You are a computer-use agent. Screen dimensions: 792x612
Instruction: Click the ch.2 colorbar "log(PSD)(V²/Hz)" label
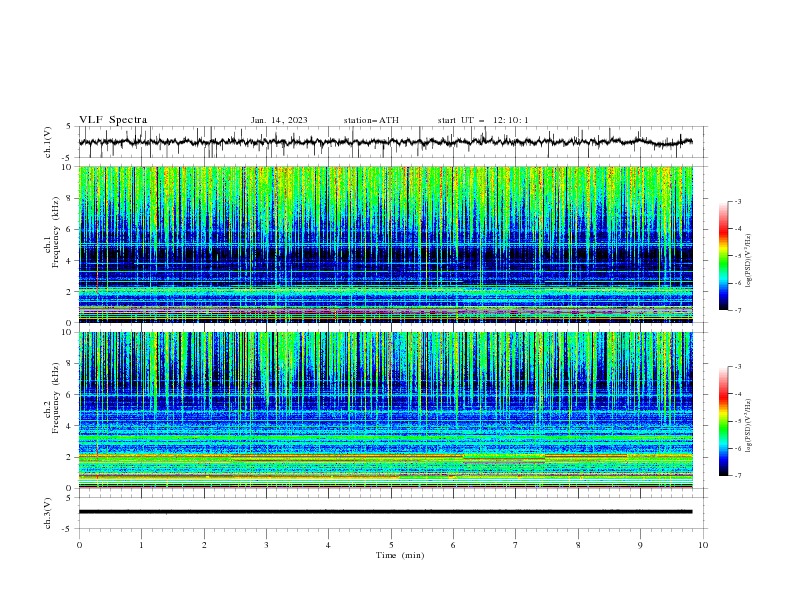tap(749, 426)
